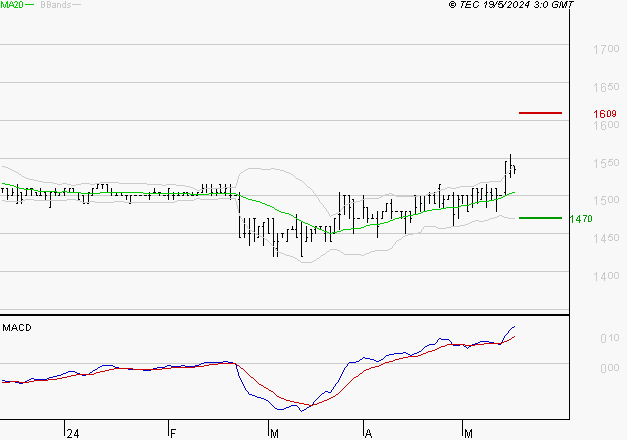Click the red 1609 resistance value
Viewport: 627px width, 440px height.
(605, 114)
